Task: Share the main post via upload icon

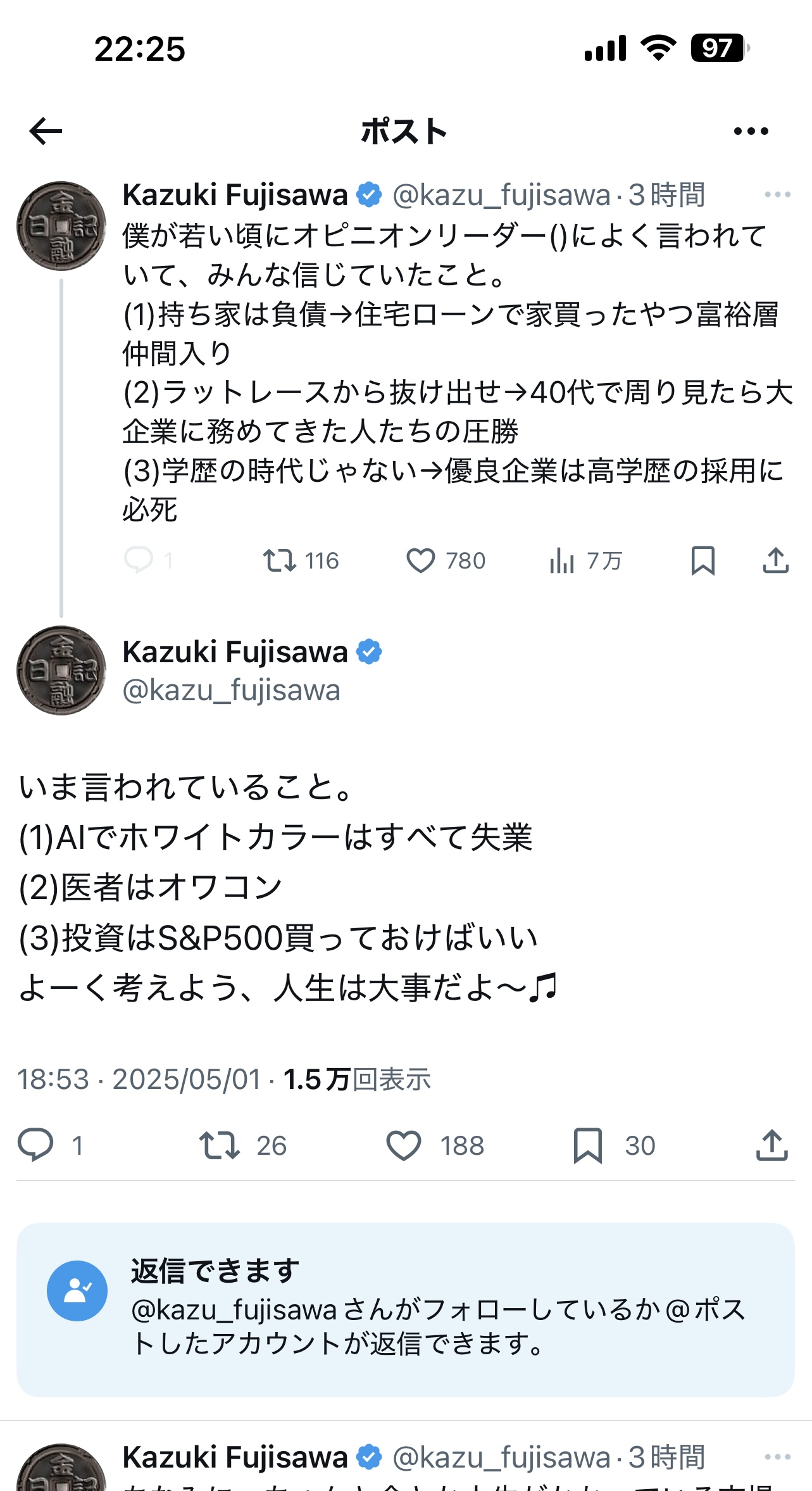Action: coord(771,1145)
